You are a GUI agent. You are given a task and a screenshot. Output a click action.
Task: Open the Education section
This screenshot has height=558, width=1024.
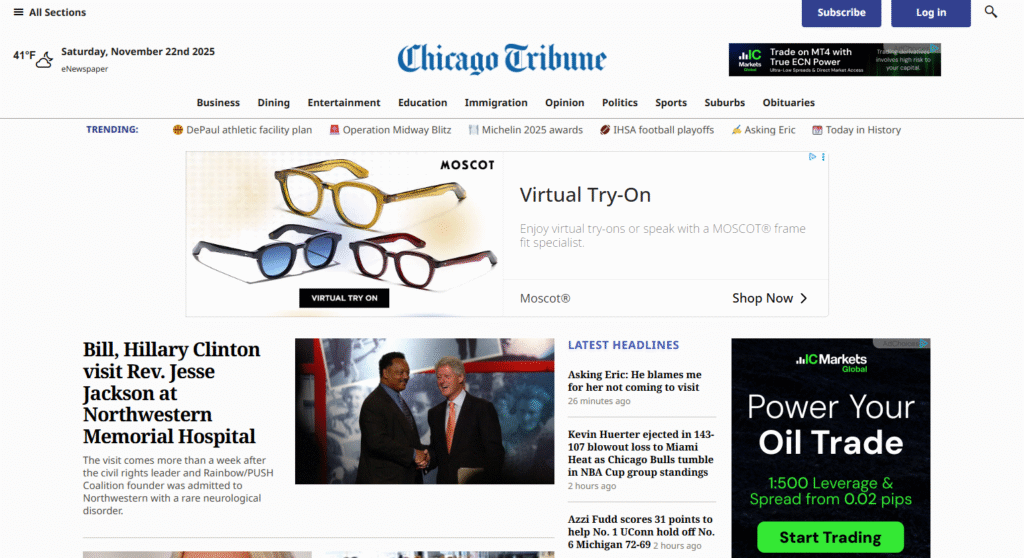pos(423,103)
